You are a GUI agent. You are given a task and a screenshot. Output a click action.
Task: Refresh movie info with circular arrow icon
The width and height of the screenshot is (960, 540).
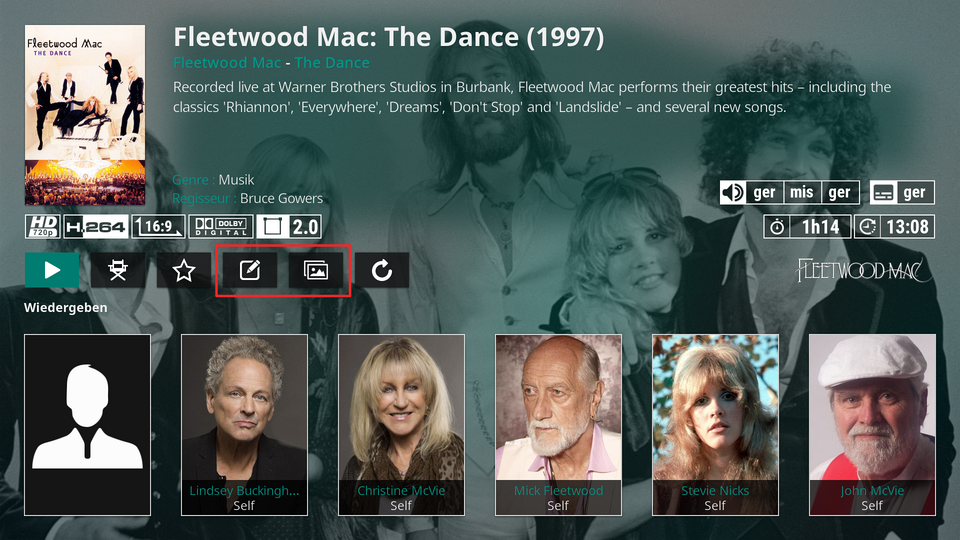[382, 270]
